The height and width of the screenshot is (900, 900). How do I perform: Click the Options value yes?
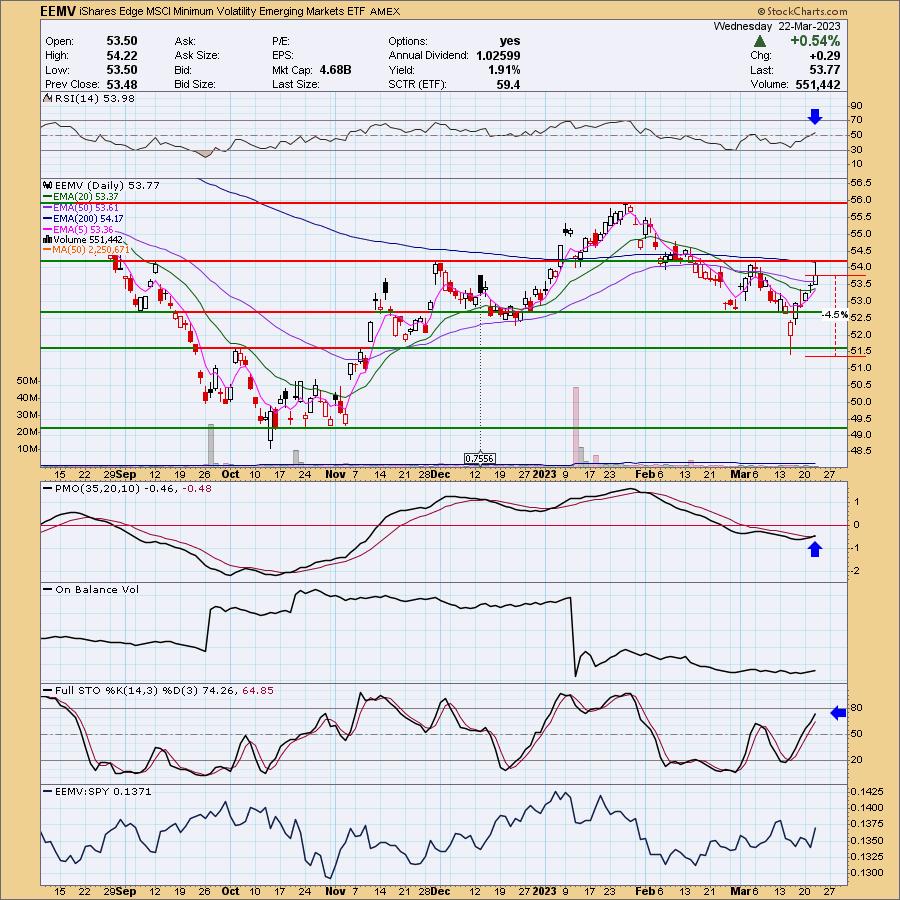[510, 41]
